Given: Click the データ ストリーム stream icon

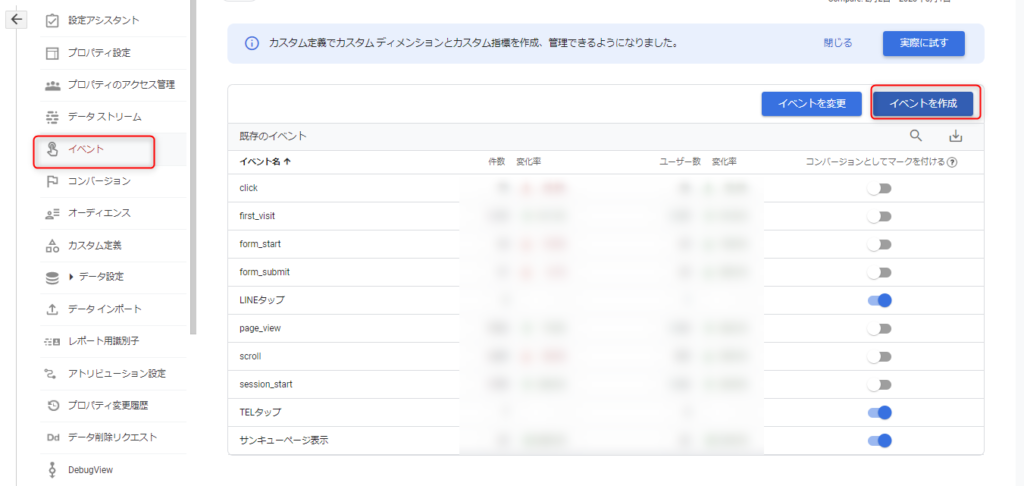Looking at the screenshot, I should click(x=52, y=117).
